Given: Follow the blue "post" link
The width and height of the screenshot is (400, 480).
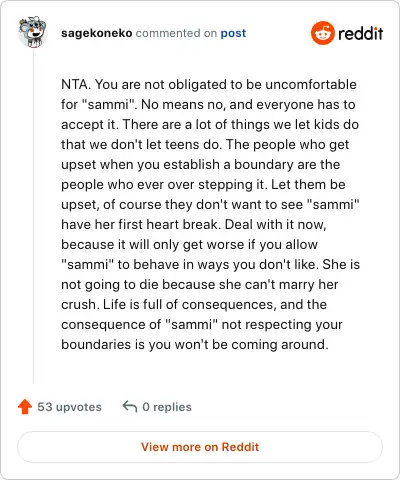Looking at the screenshot, I should coord(233,33).
